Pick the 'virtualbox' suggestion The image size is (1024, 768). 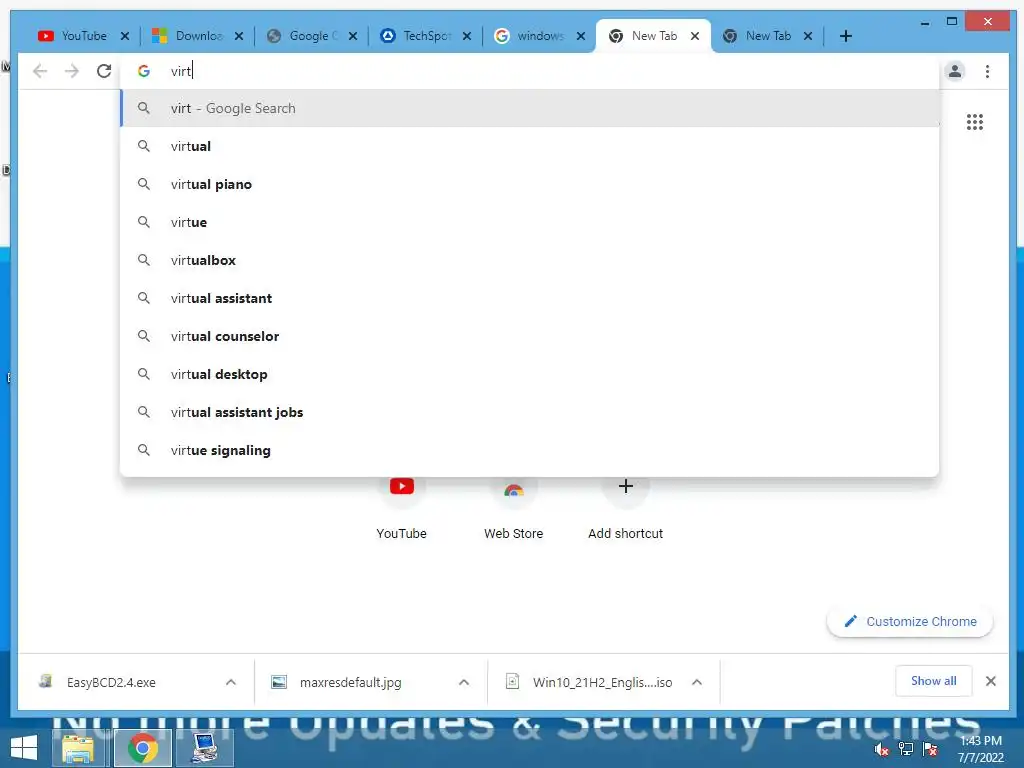[x=530, y=260]
